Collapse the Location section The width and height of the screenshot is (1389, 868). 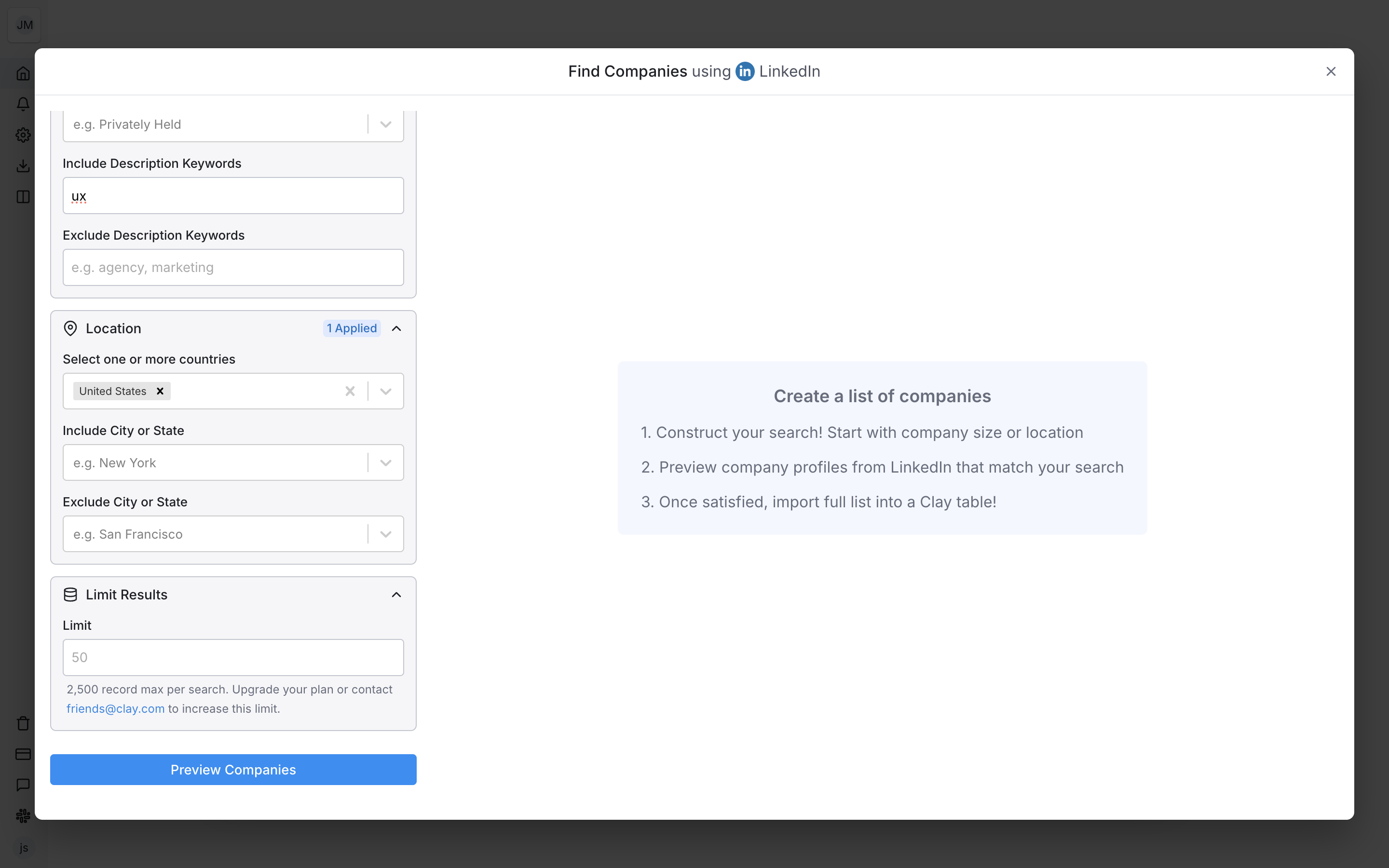pos(396,328)
